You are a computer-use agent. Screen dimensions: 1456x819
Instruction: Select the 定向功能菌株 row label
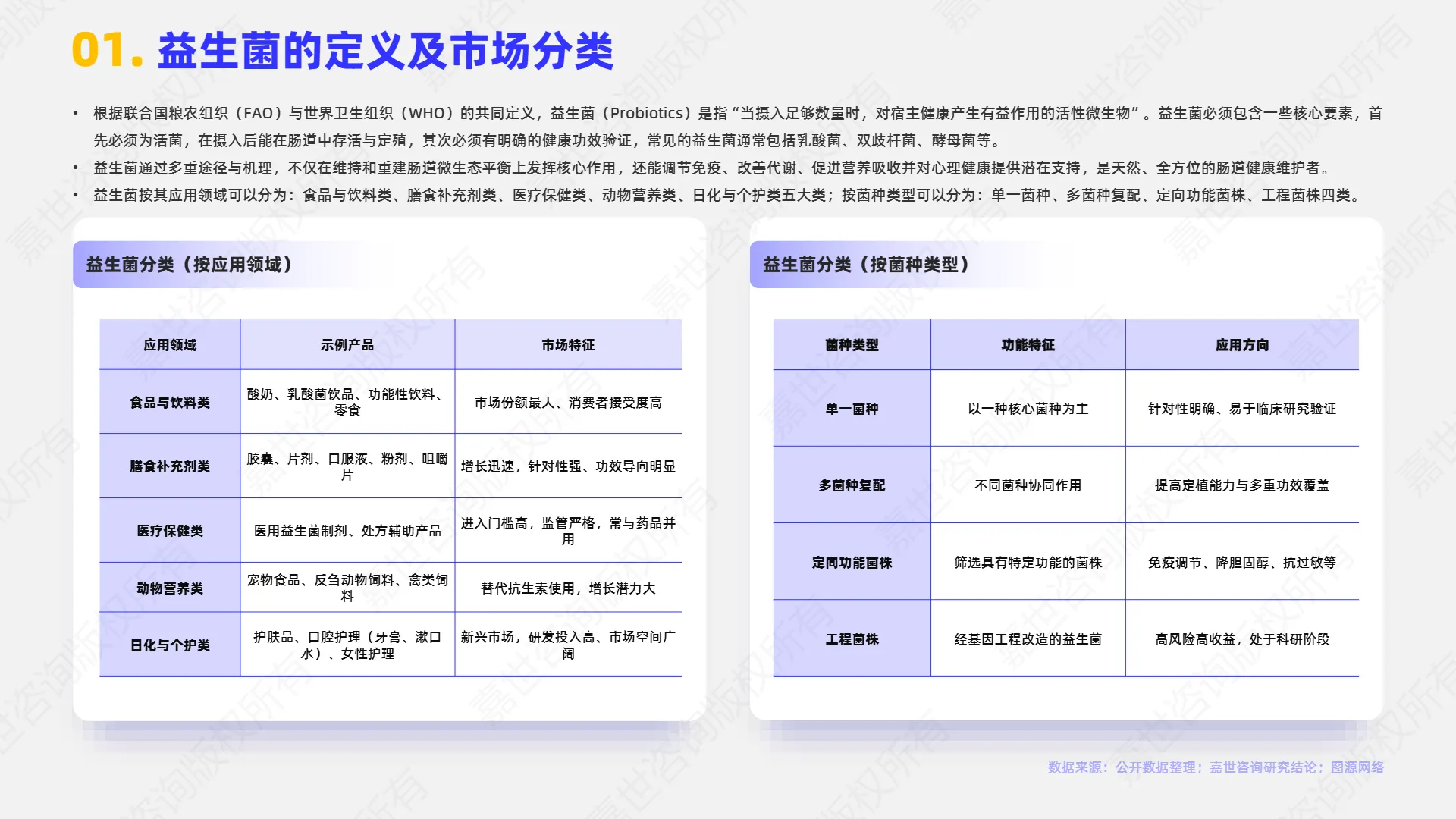click(851, 563)
